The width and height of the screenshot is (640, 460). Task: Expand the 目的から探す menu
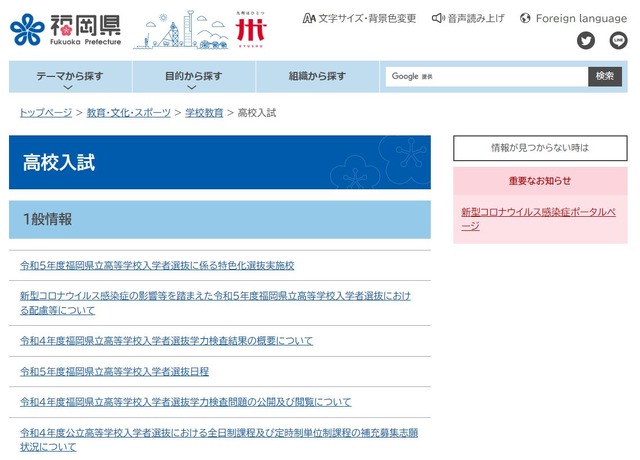point(194,77)
